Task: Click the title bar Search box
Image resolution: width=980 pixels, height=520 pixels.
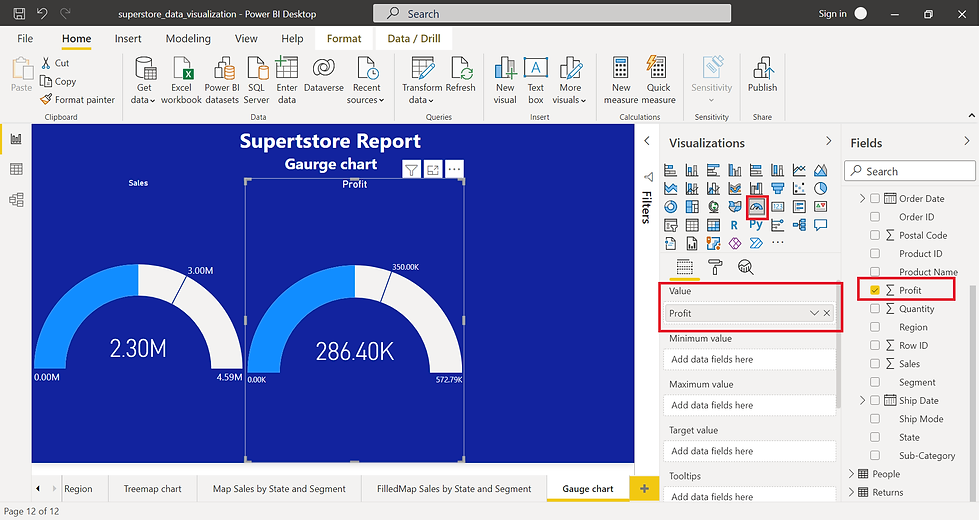Action: pos(552,13)
